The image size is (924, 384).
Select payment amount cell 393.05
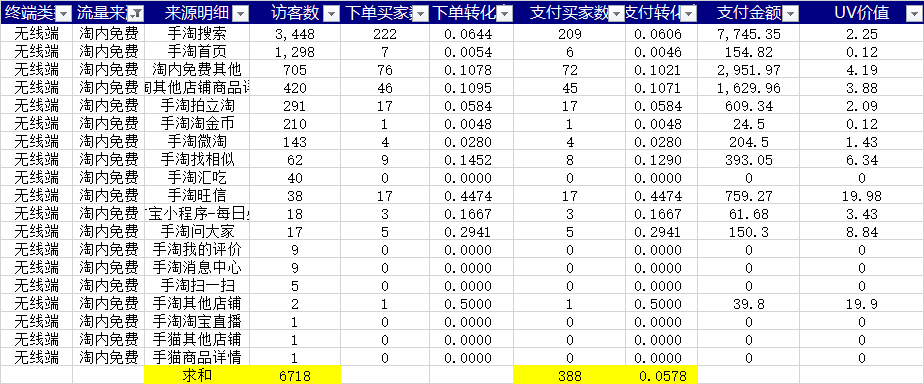[x=748, y=160]
